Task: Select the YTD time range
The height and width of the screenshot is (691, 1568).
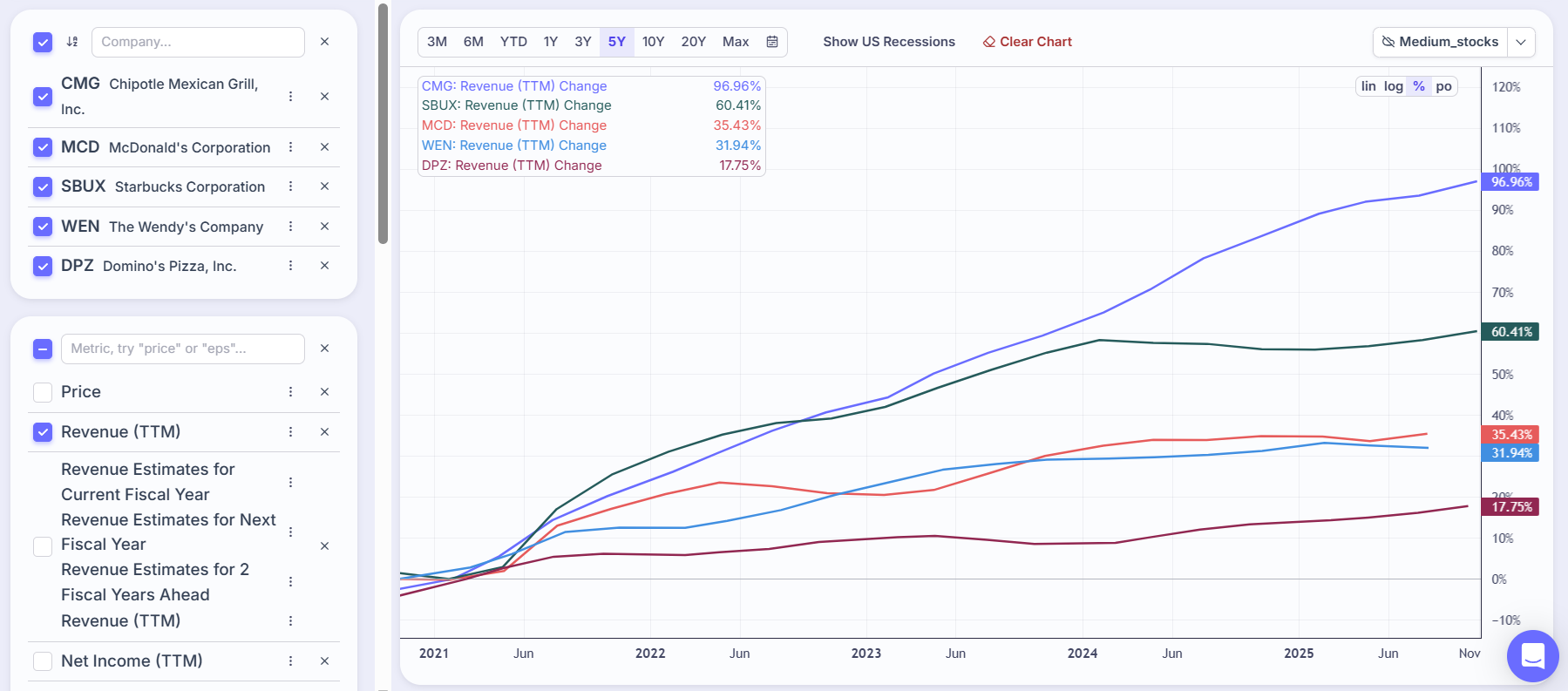Action: pyautogui.click(x=513, y=42)
